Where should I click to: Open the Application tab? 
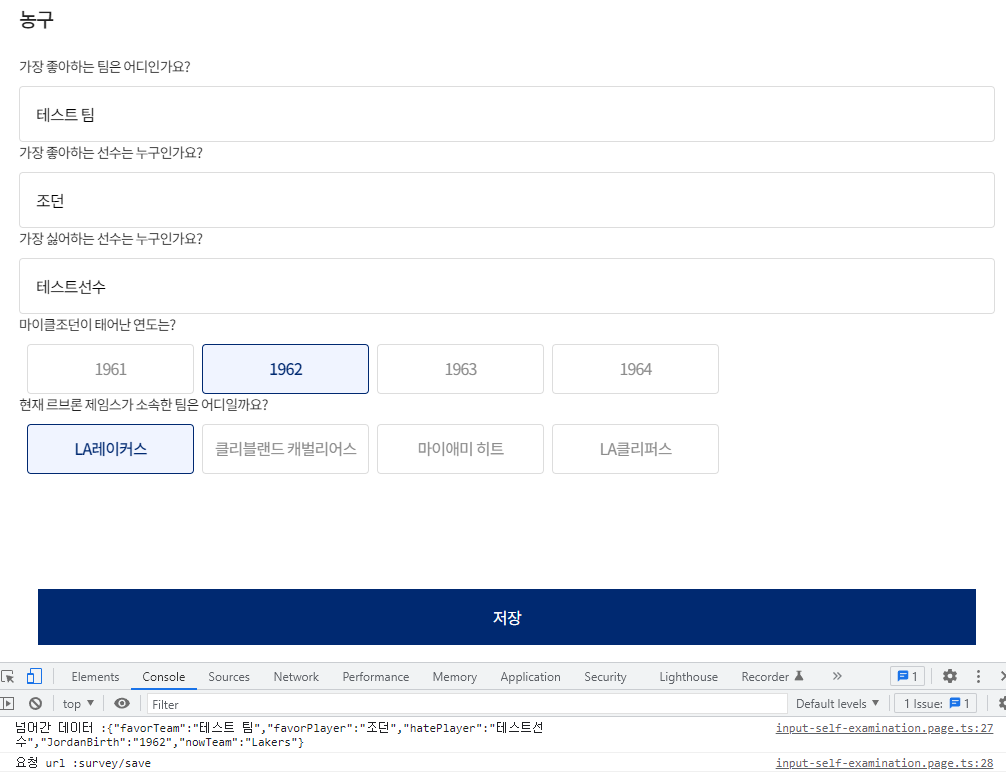(530, 676)
